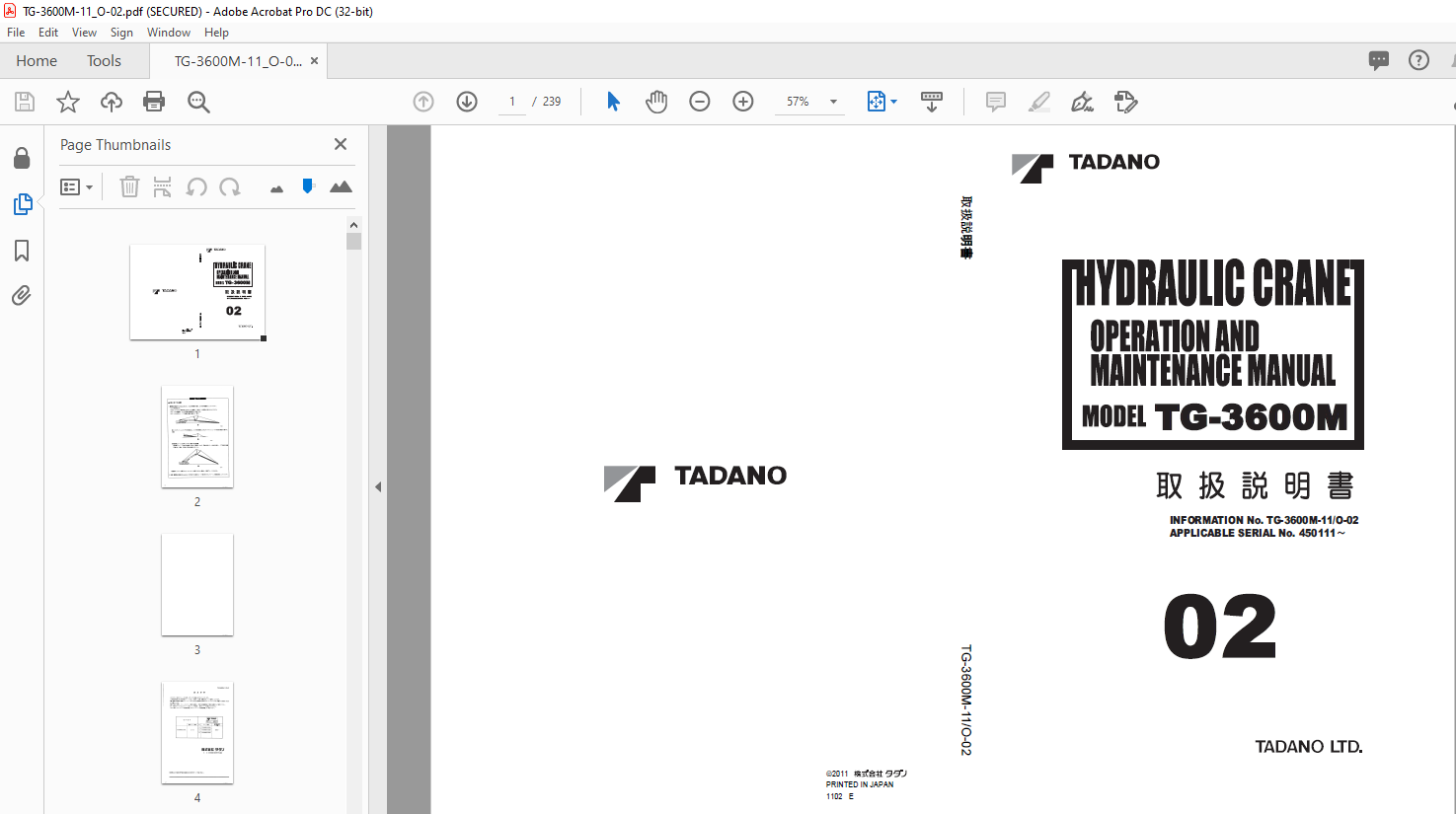Add a comment sticky note
Screen dimensions: 1456x814
996,102
